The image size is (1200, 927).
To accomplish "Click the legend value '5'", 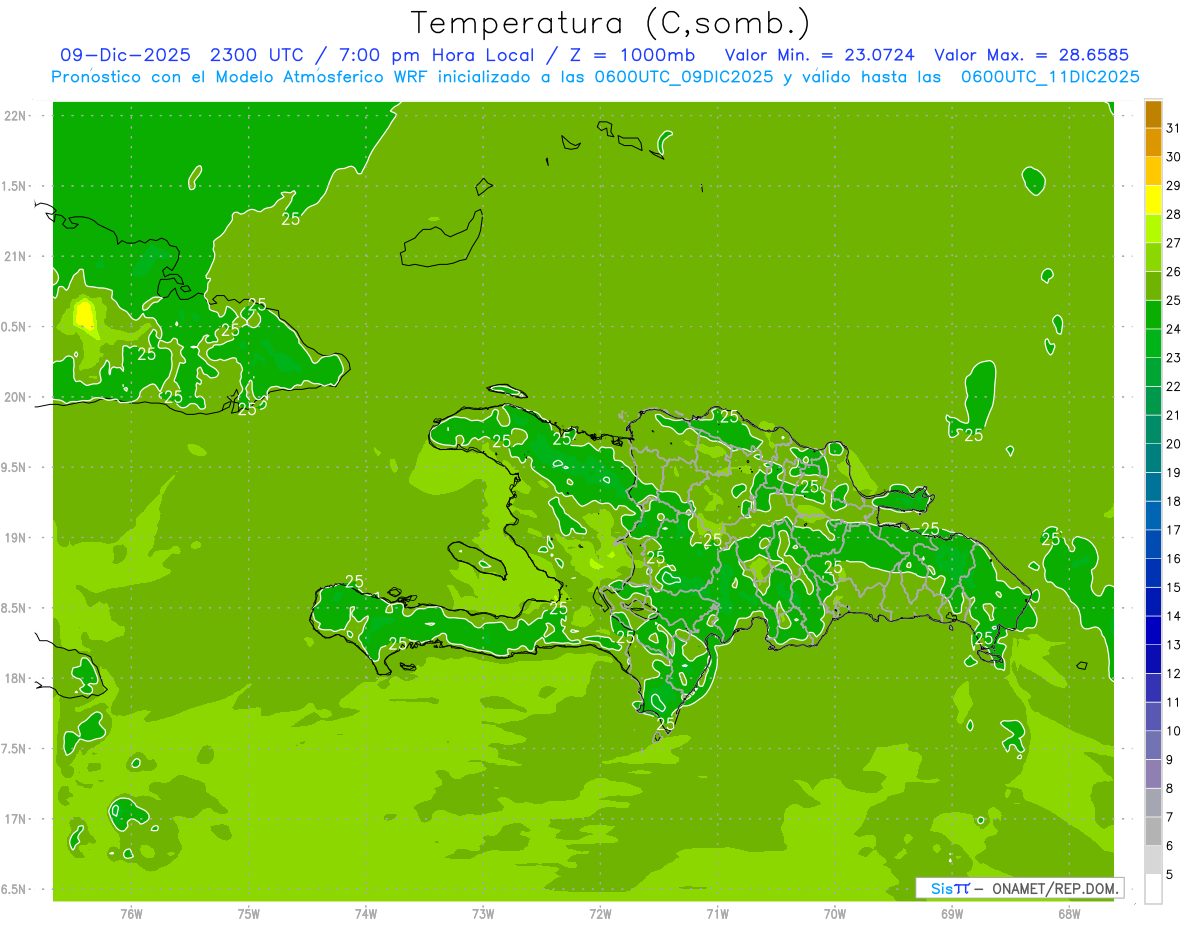I will (x=1170, y=875).
